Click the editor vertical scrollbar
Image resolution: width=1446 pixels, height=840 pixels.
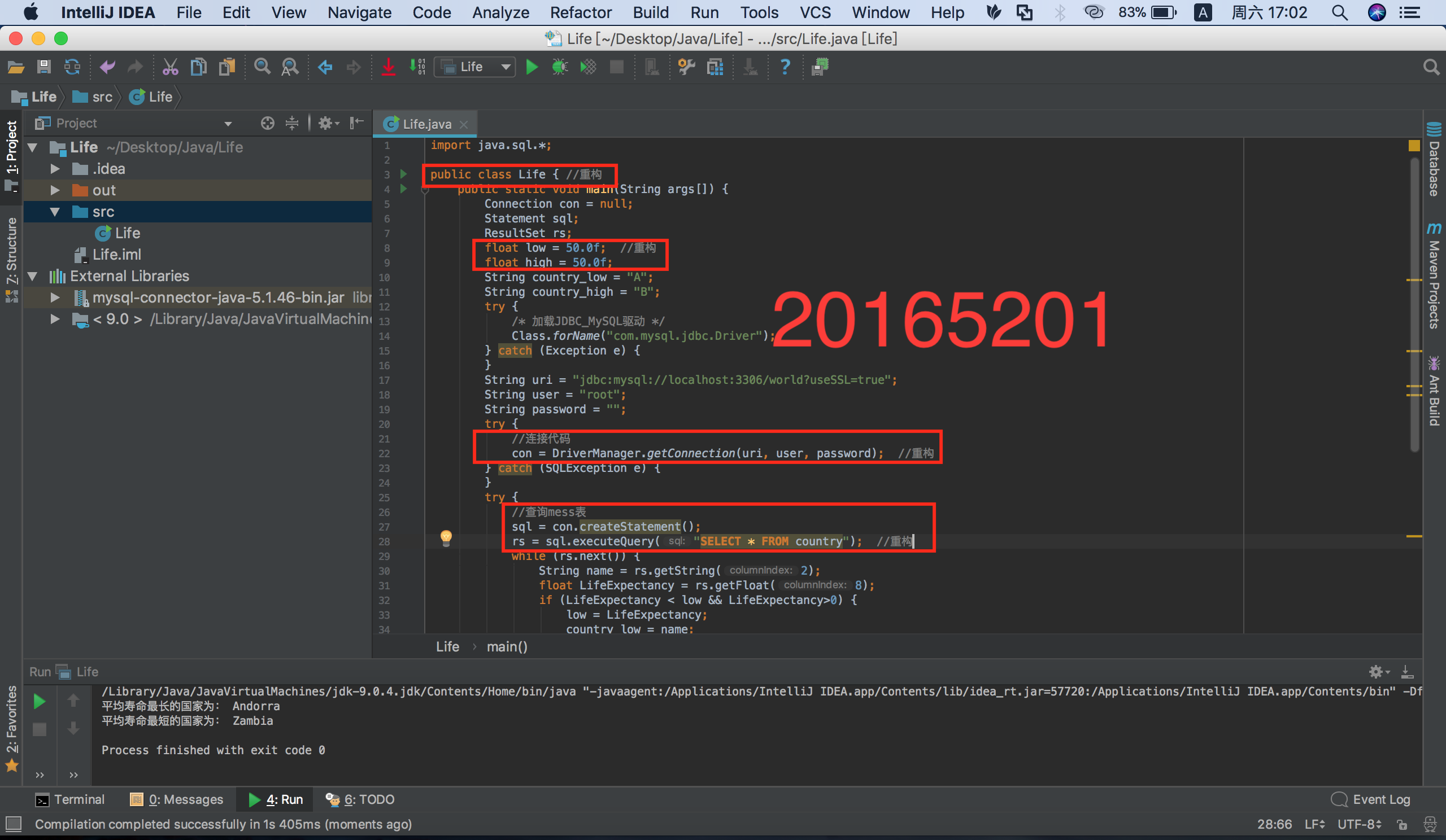1414,304
